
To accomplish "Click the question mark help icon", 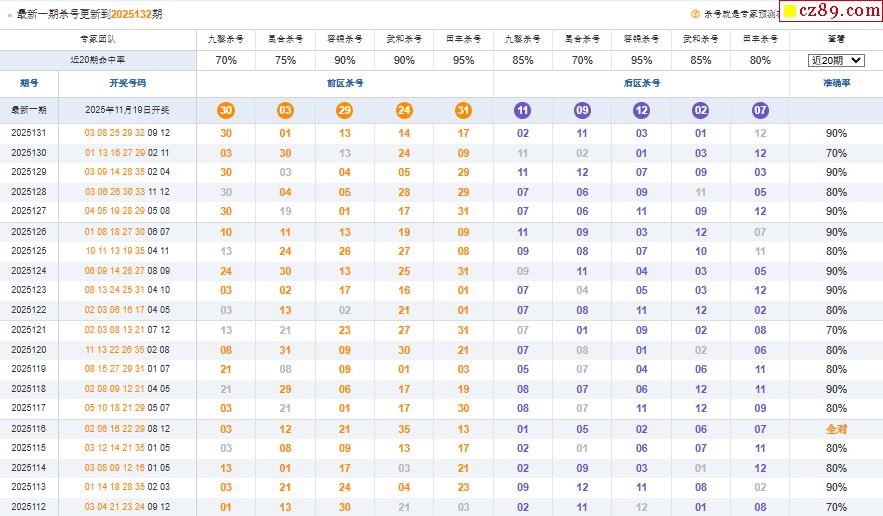I will click(x=695, y=14).
